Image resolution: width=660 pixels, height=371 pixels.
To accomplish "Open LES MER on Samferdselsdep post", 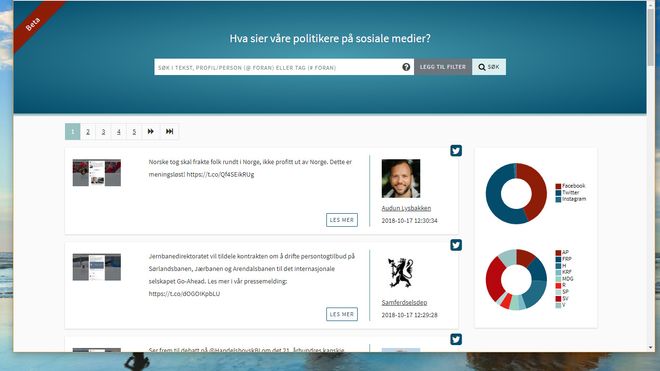I will click(342, 314).
